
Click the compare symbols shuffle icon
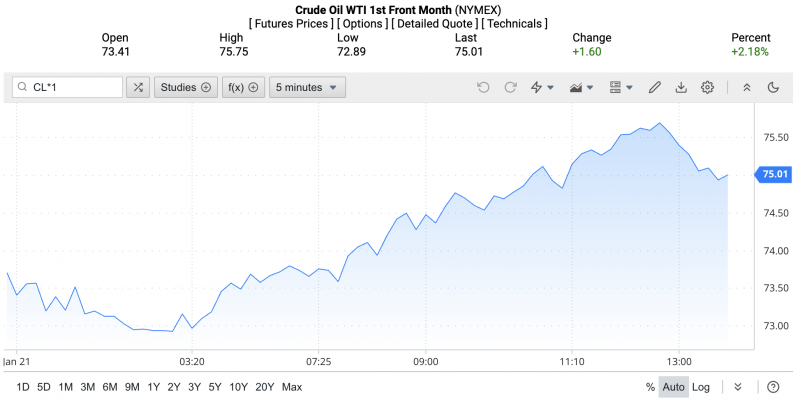point(138,87)
